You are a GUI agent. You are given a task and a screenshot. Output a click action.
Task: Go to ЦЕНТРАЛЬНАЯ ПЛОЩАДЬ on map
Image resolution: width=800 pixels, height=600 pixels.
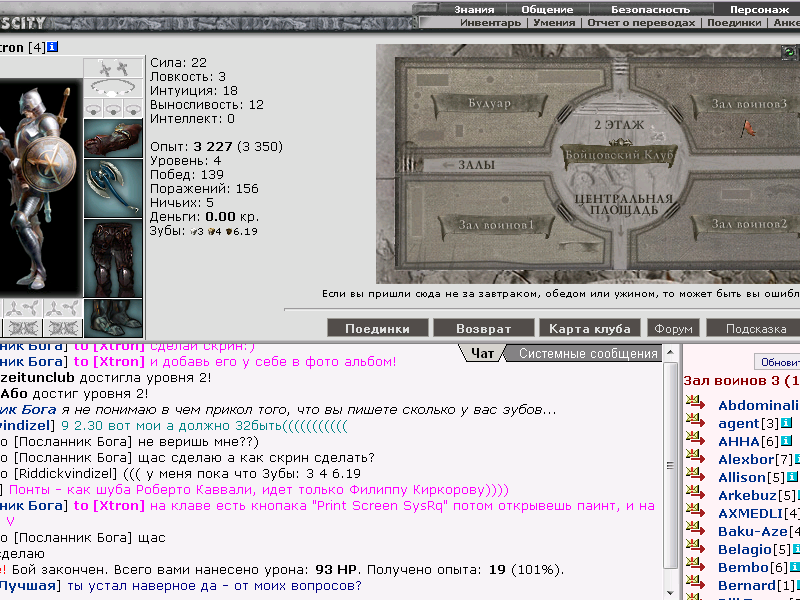(623, 204)
